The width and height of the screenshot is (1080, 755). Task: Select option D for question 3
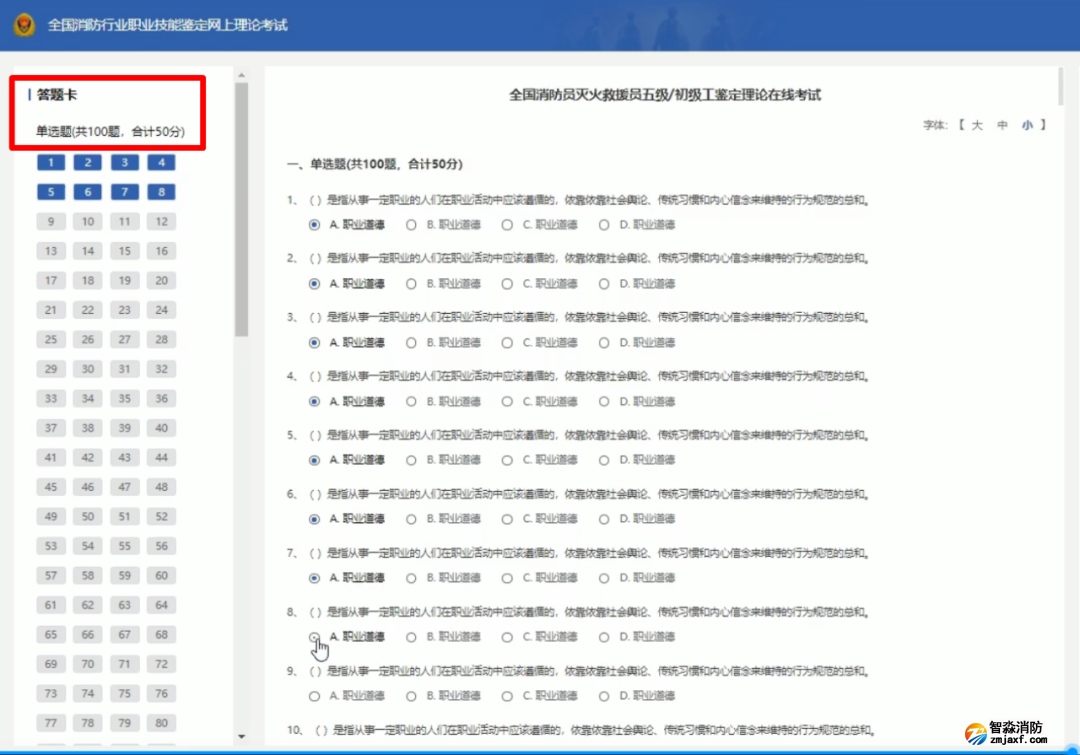coord(603,342)
